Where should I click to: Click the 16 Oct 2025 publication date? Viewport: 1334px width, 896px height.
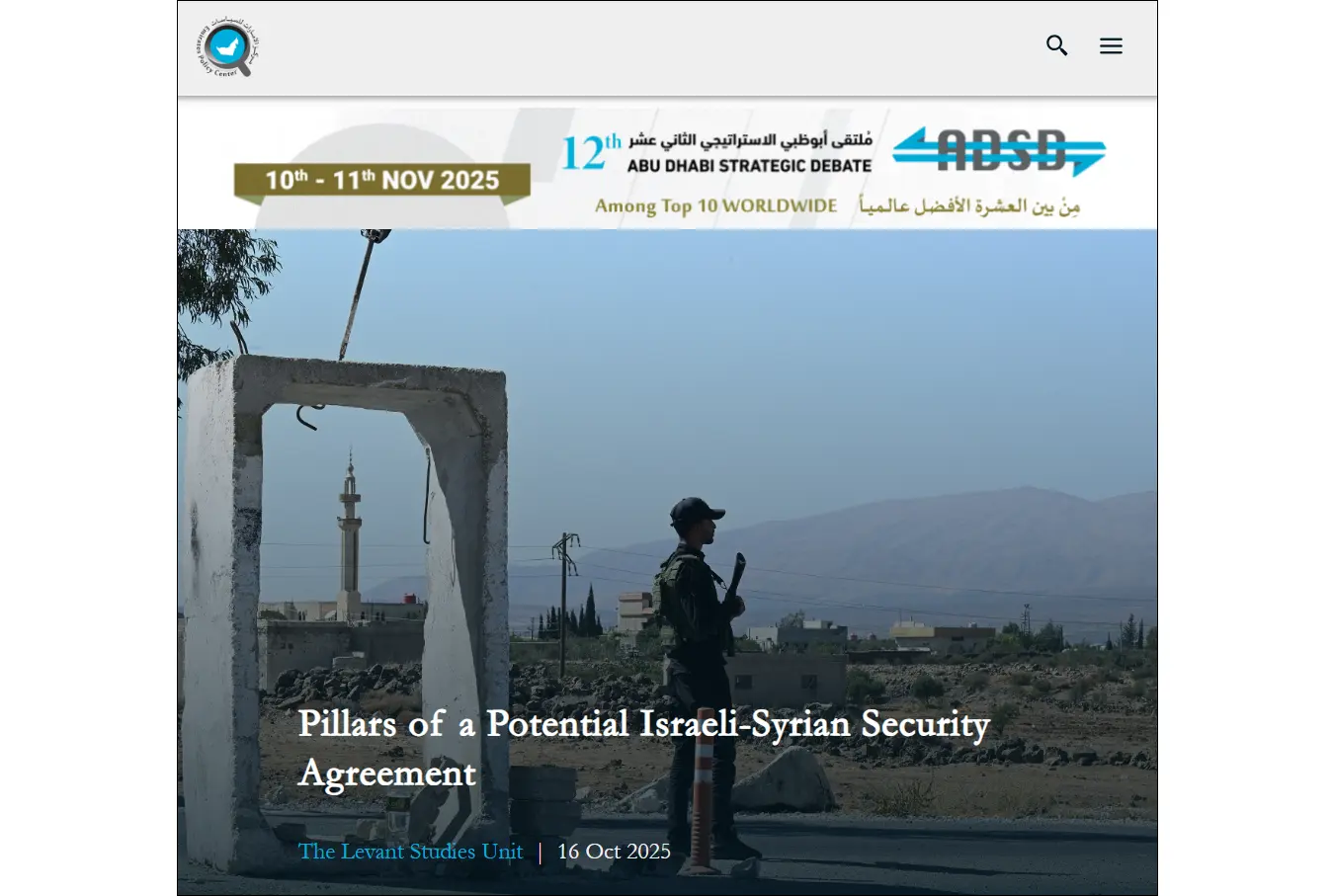click(x=614, y=852)
